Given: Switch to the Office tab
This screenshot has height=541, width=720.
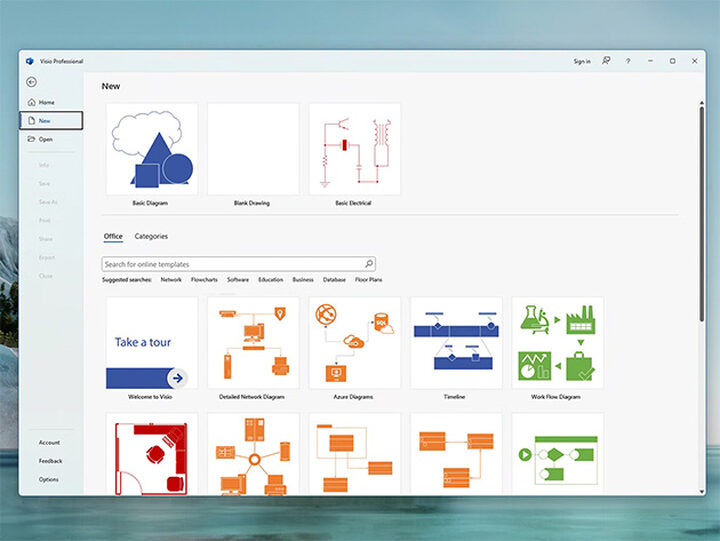Looking at the screenshot, I should 113,237.
